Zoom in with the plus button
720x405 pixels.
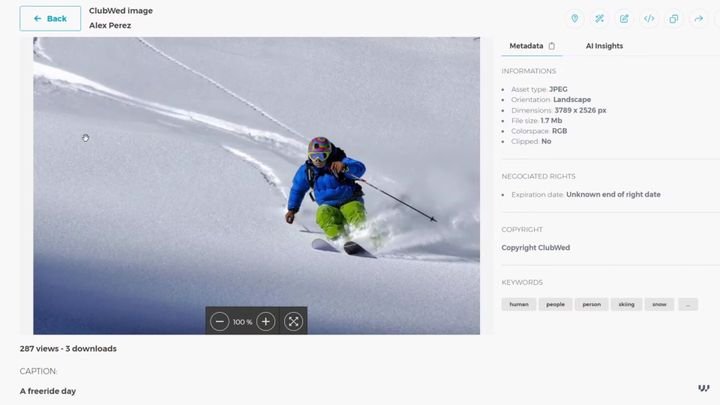[265, 321]
